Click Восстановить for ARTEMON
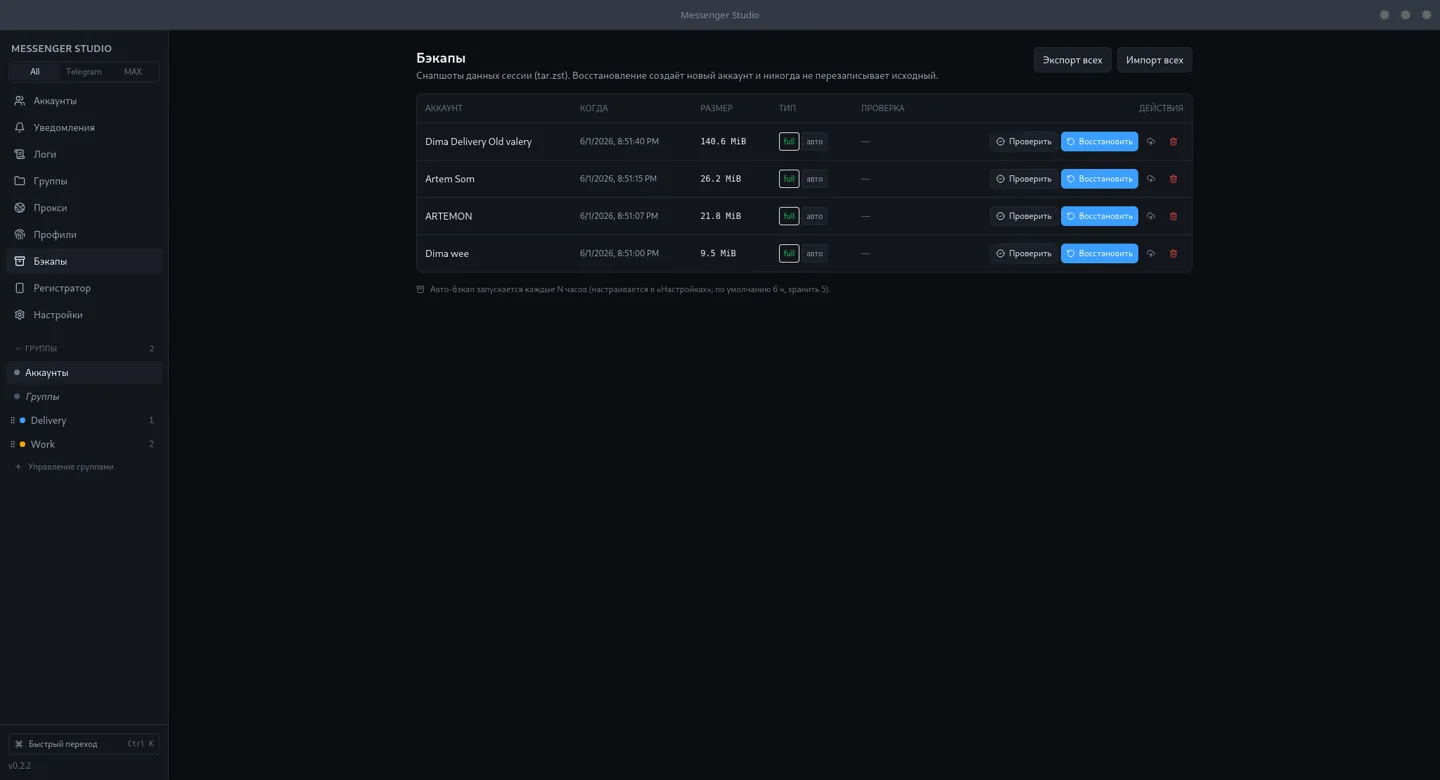Viewport: 1440px width, 780px height. 1099,216
